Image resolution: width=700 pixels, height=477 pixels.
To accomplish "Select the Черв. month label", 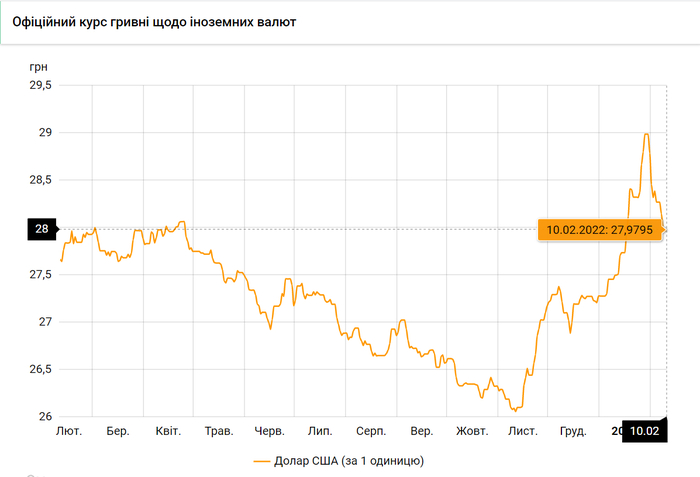I will (x=270, y=431).
